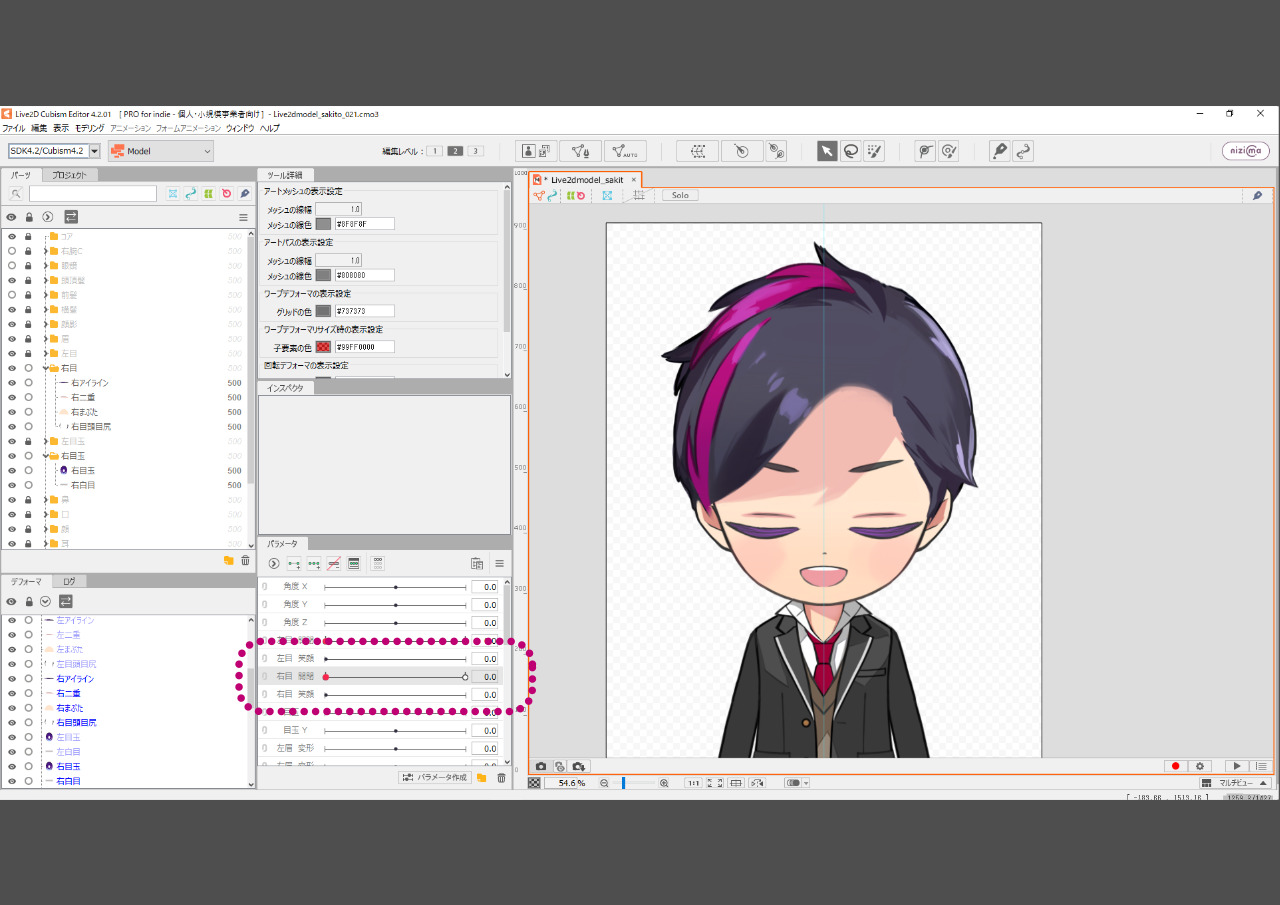1280x905 pixels.
Task: Create new parameter group folder
Action: point(481,778)
